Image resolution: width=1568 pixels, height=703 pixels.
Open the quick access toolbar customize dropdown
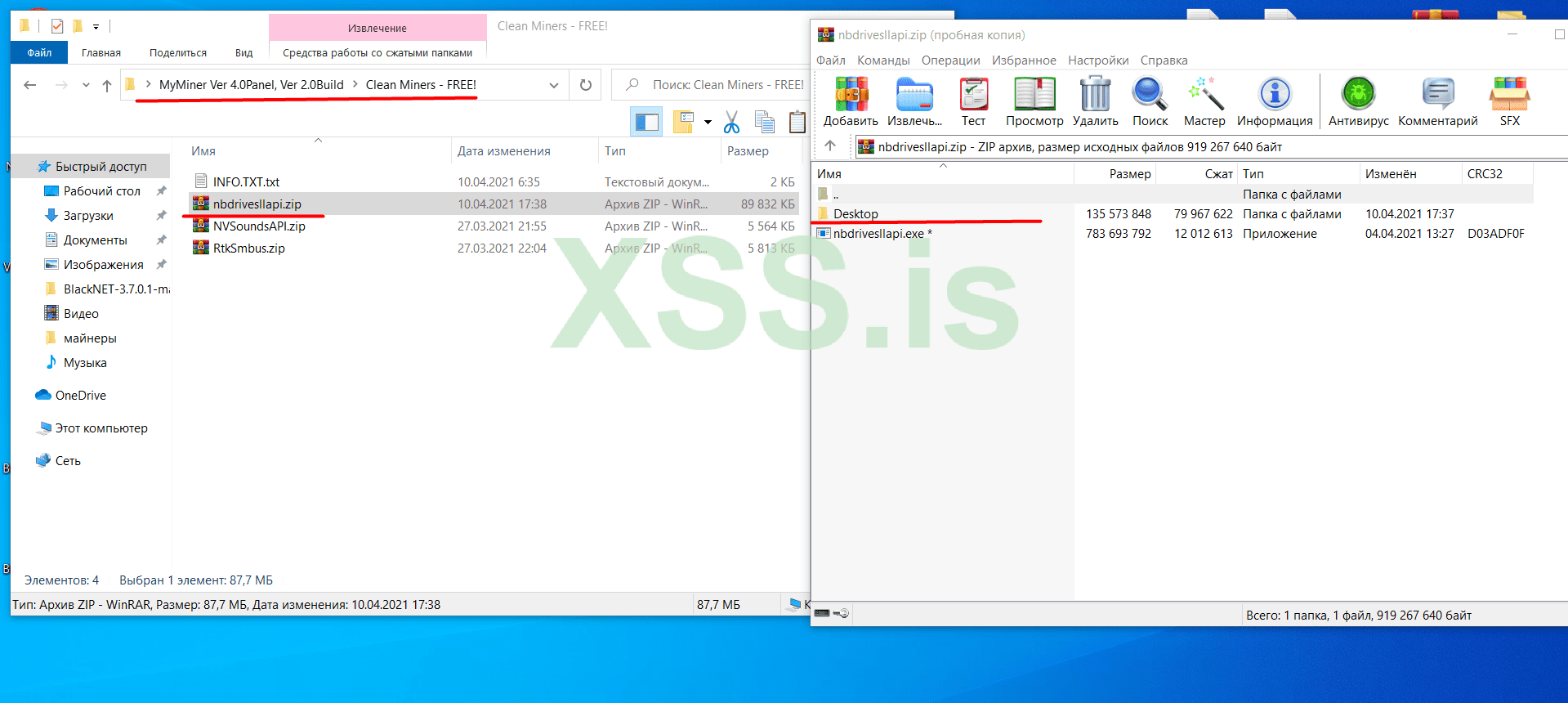click(x=96, y=27)
